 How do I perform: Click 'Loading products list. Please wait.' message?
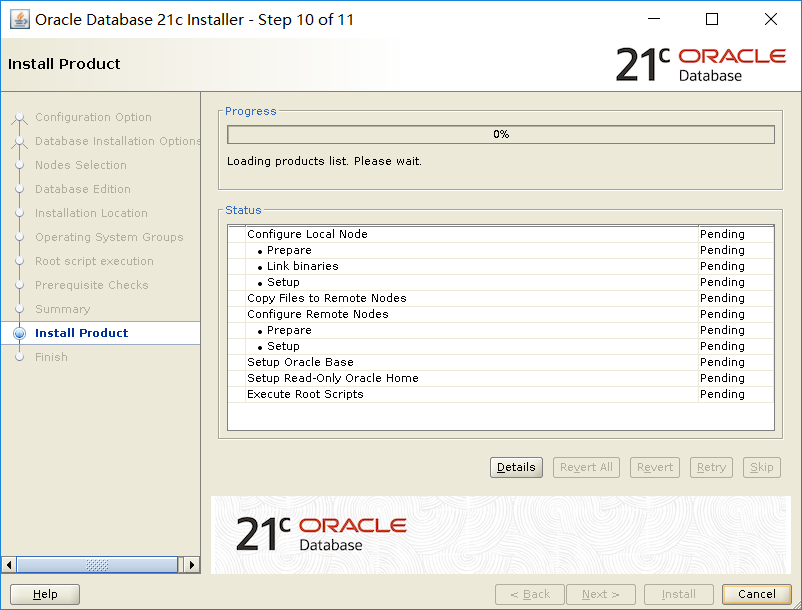[324, 161]
